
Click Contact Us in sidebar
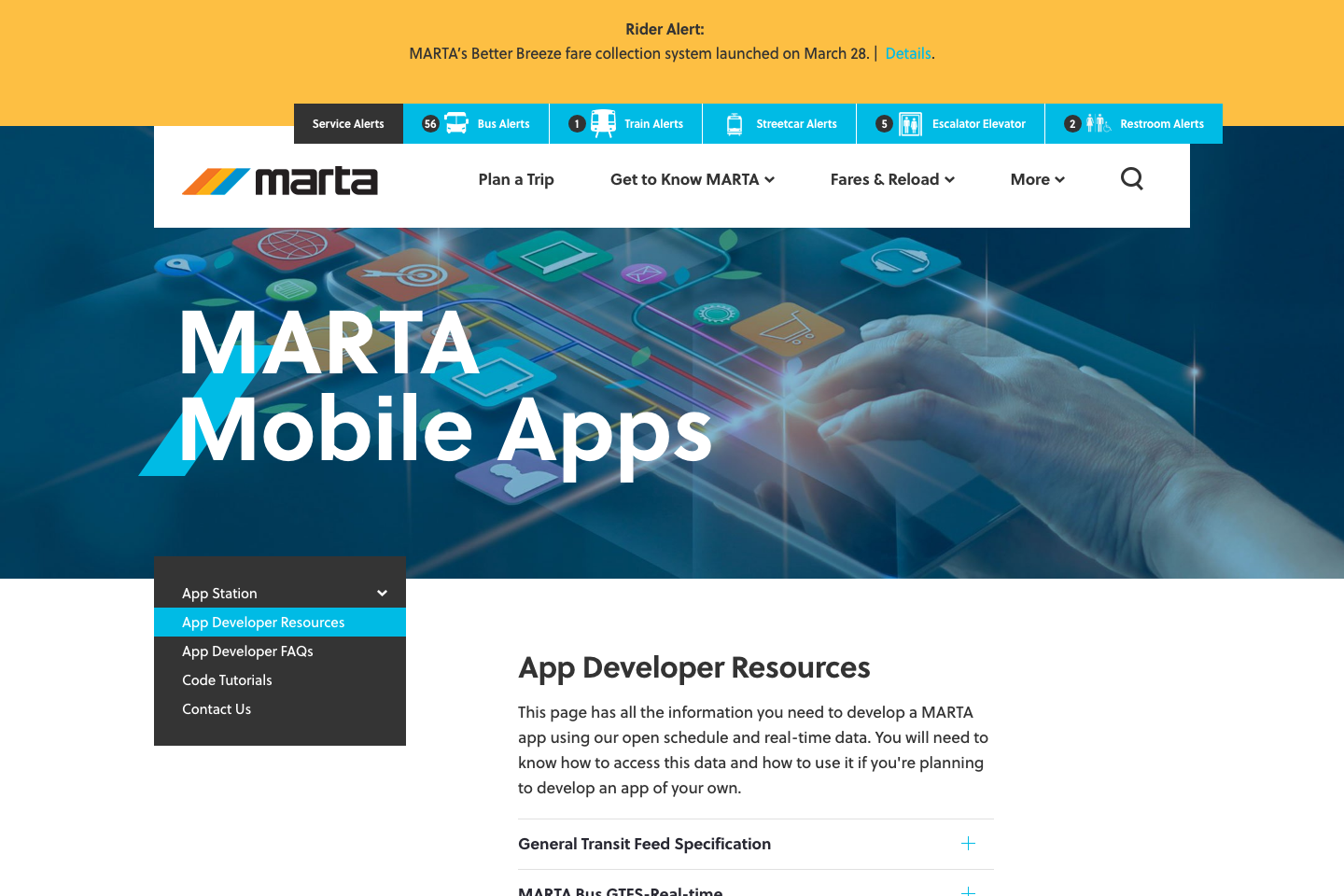click(x=217, y=709)
